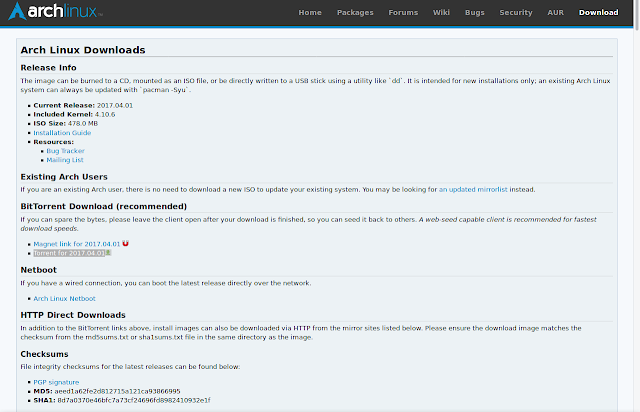Click the magnet icon beside Magnet link
This screenshot has height=412, width=640.
click(x=125, y=243)
